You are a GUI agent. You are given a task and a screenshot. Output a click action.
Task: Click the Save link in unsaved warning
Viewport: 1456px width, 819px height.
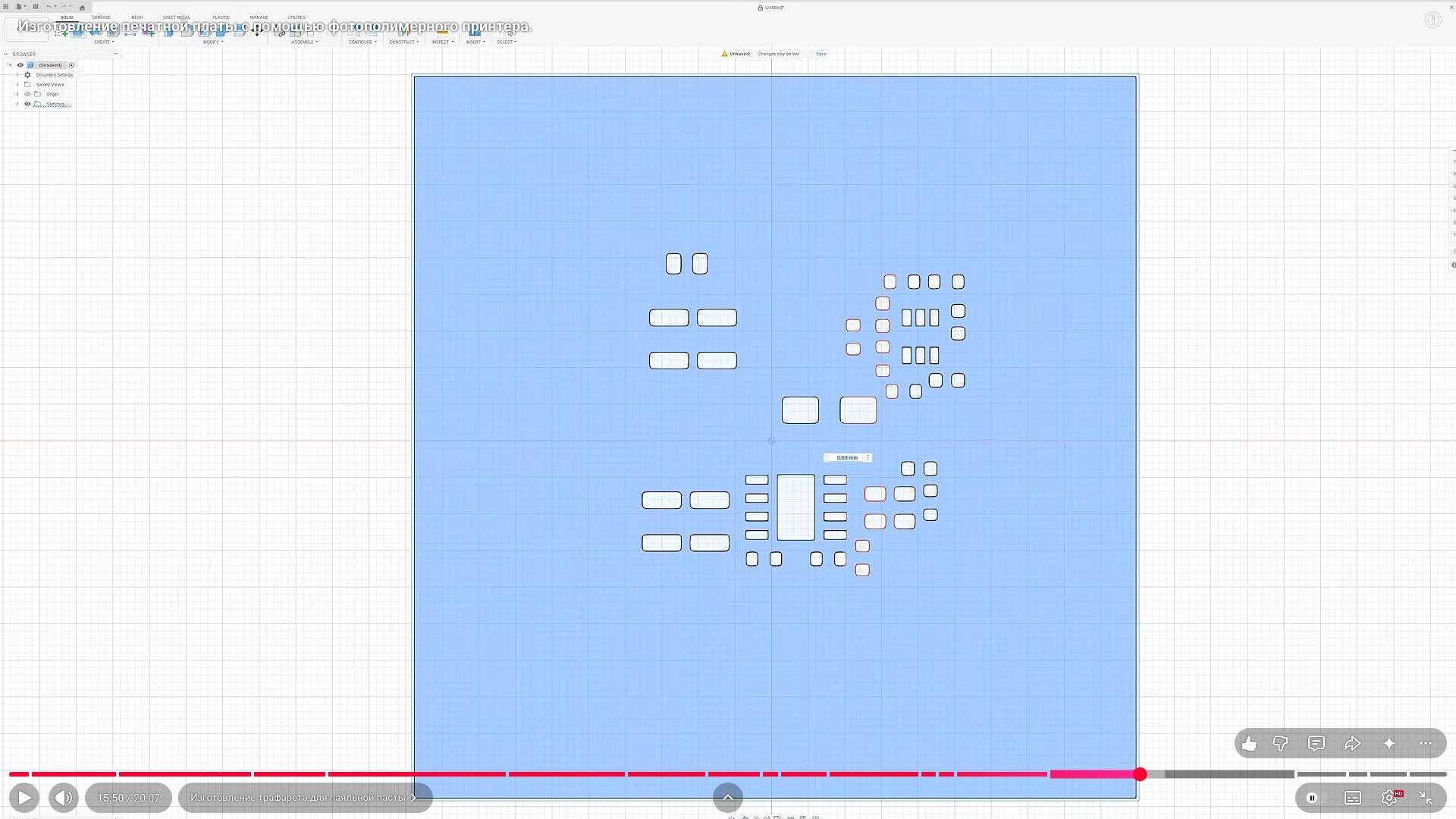coord(821,54)
